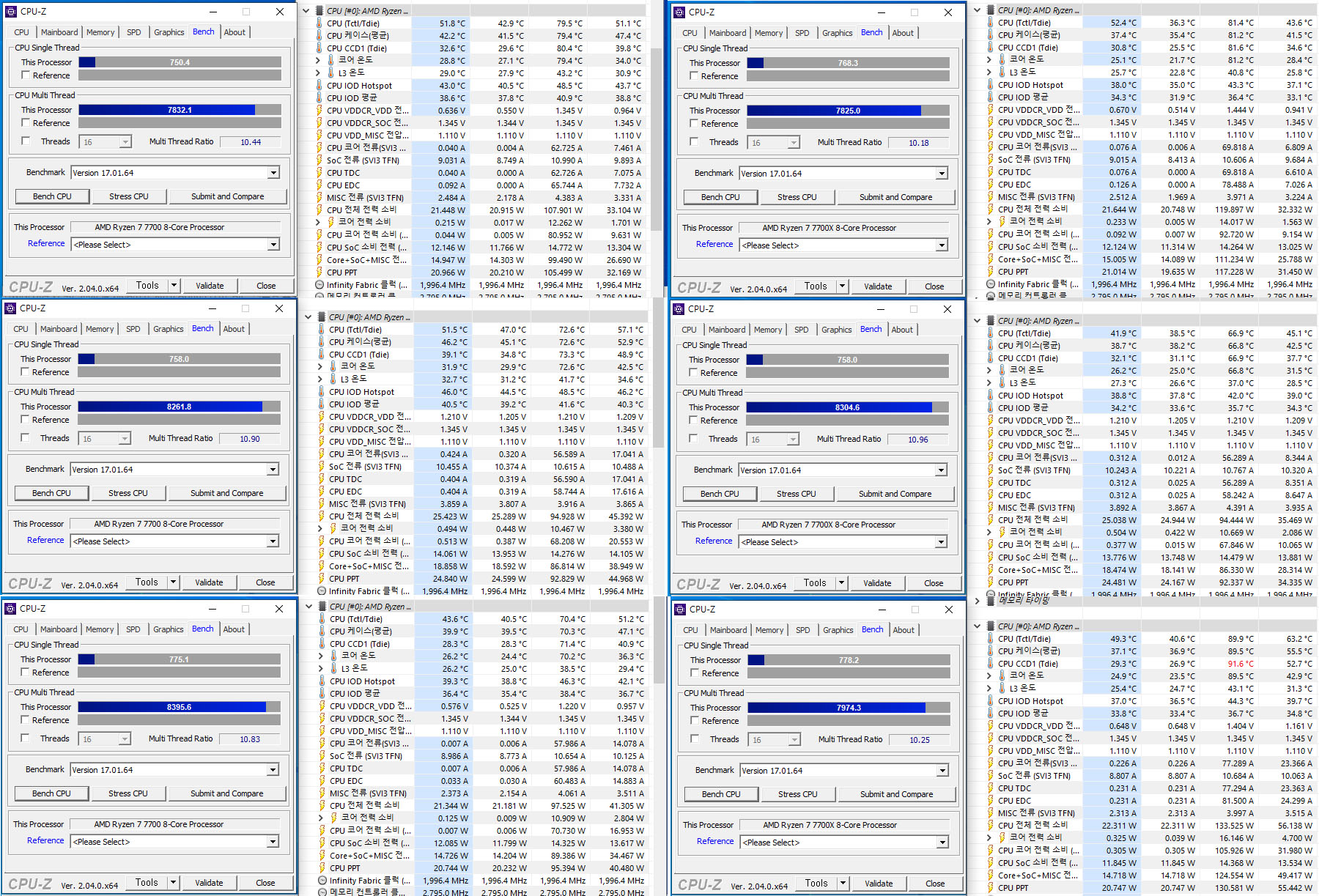Click CPU-Z title icon in 7974.3 score window

coord(680,610)
